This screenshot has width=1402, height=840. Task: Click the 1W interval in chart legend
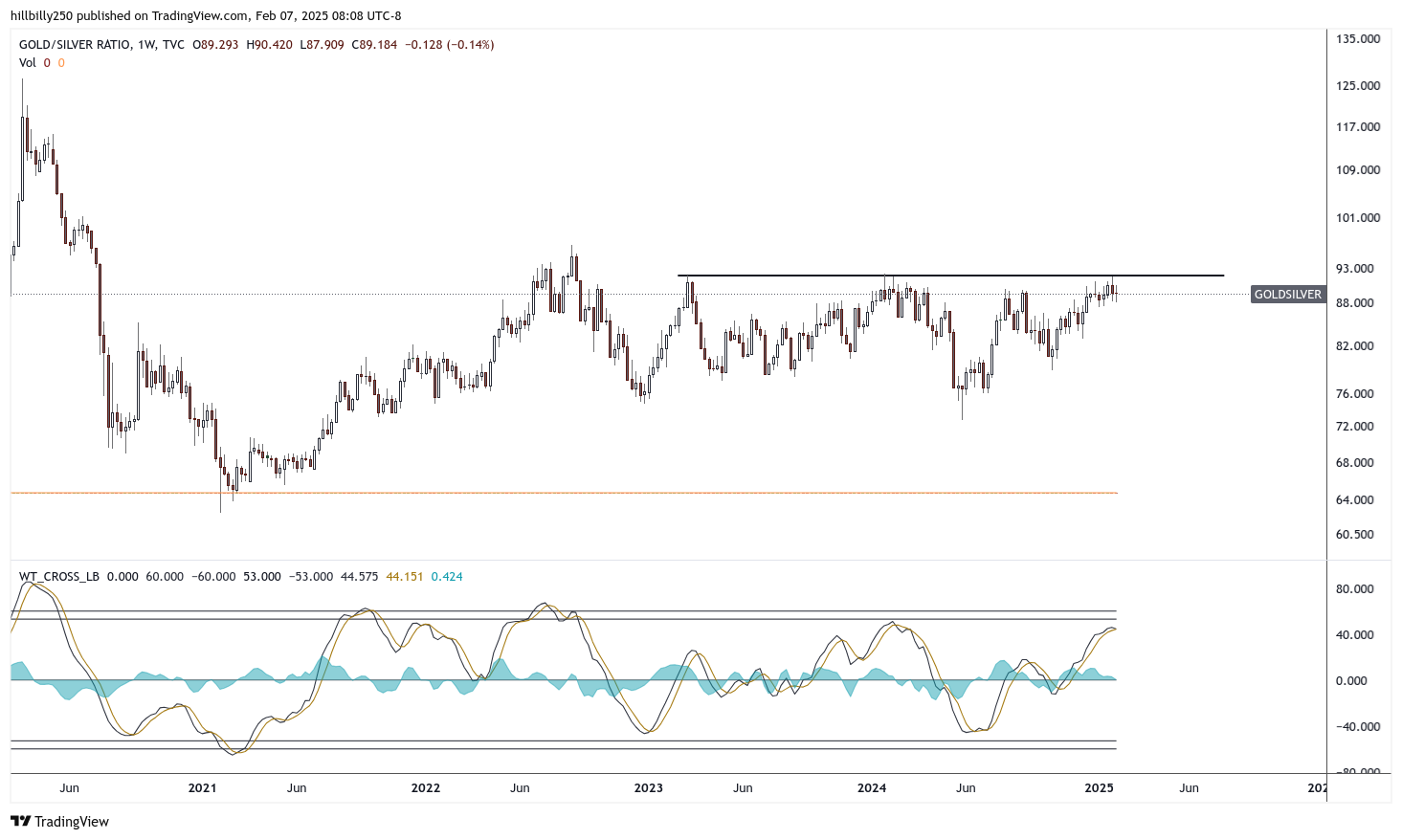point(146,45)
